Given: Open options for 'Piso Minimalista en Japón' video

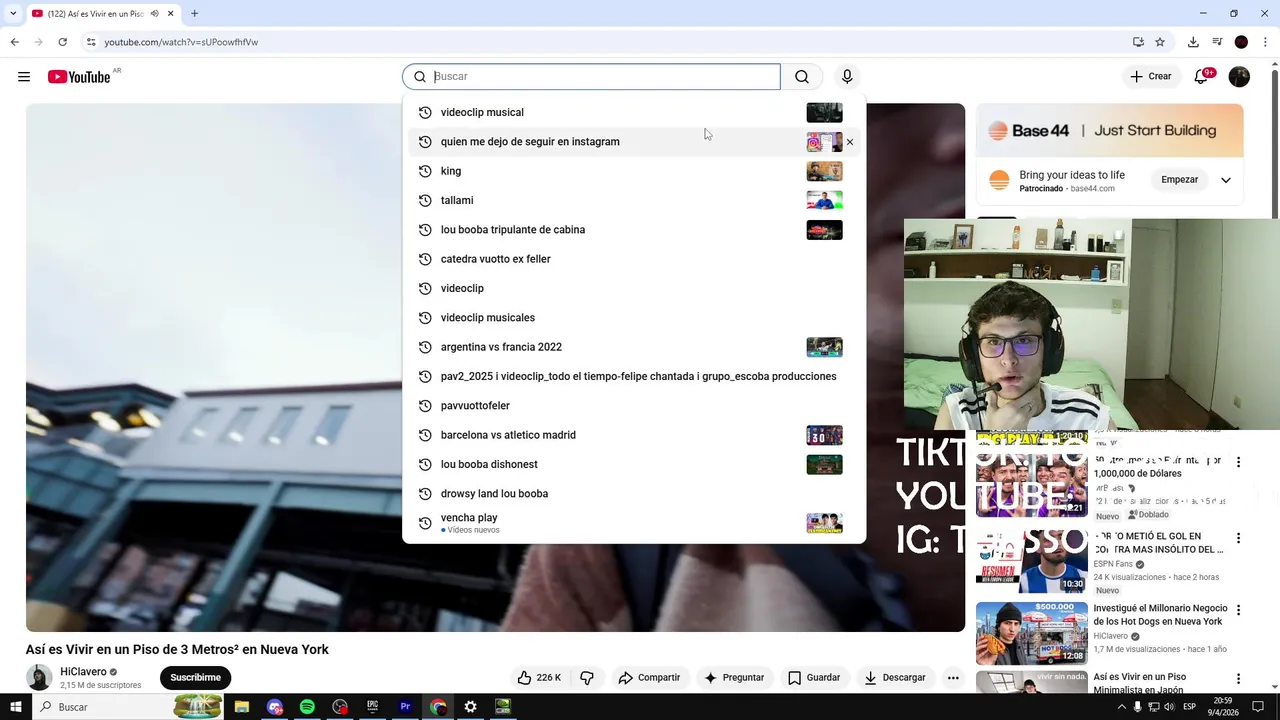Looking at the screenshot, I should pyautogui.click(x=1238, y=679).
